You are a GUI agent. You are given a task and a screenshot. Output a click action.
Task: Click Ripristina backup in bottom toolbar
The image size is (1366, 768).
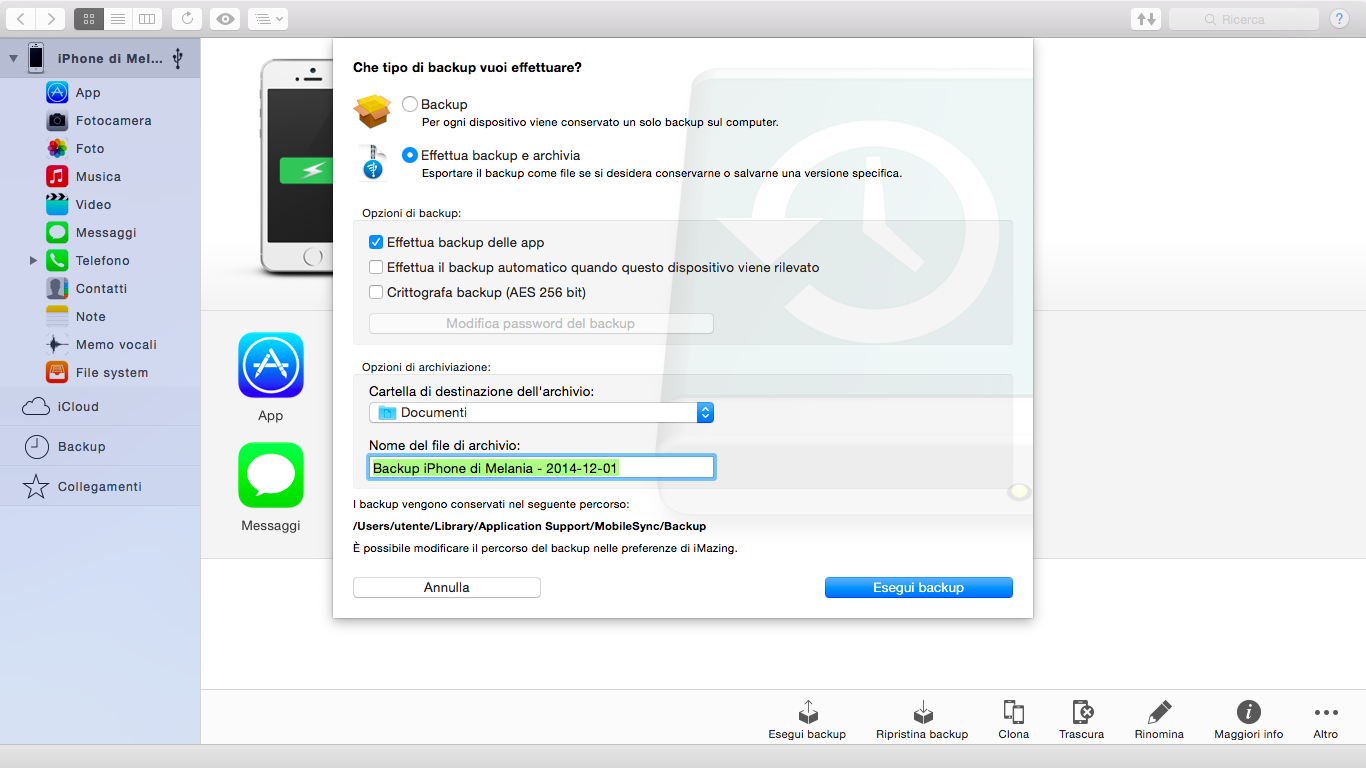pos(922,720)
